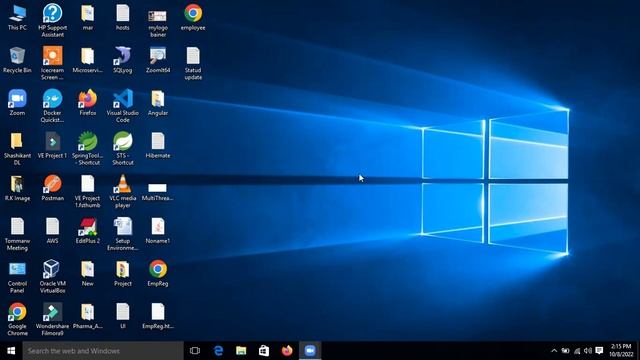640x360 pixels.
Task: Launch Visual Studio Code shortcut
Action: point(123,106)
